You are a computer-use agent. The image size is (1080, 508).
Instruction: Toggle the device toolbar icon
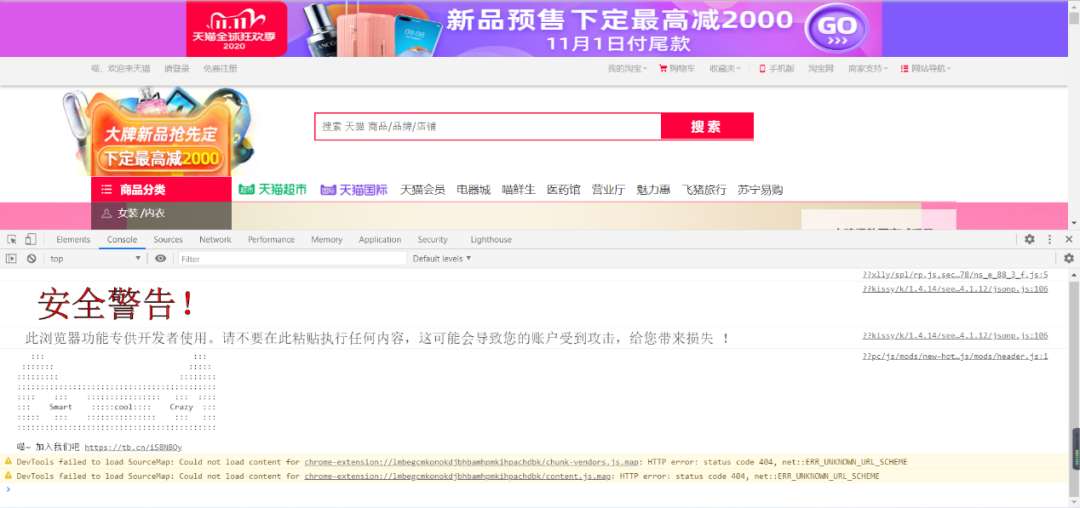pyautogui.click(x=30, y=240)
